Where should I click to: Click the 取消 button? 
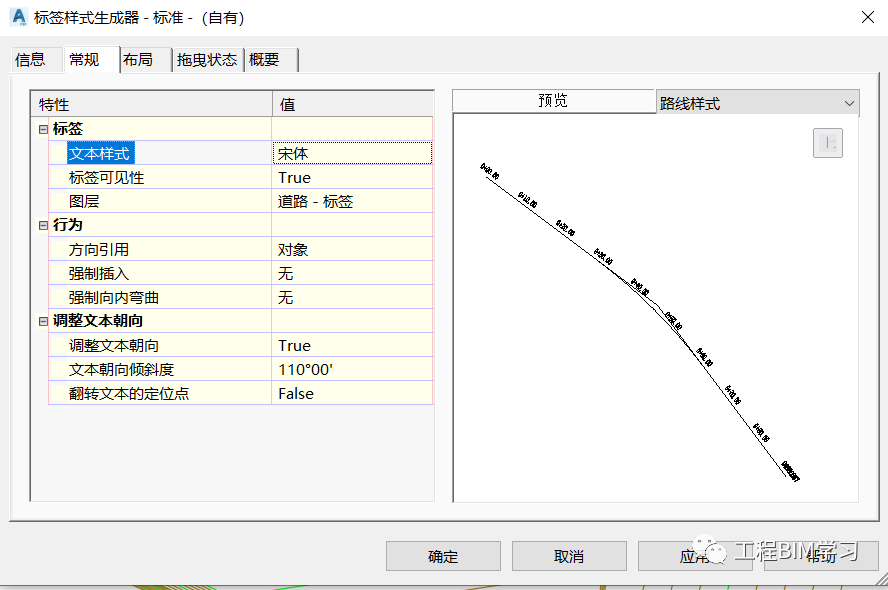pyautogui.click(x=569, y=556)
